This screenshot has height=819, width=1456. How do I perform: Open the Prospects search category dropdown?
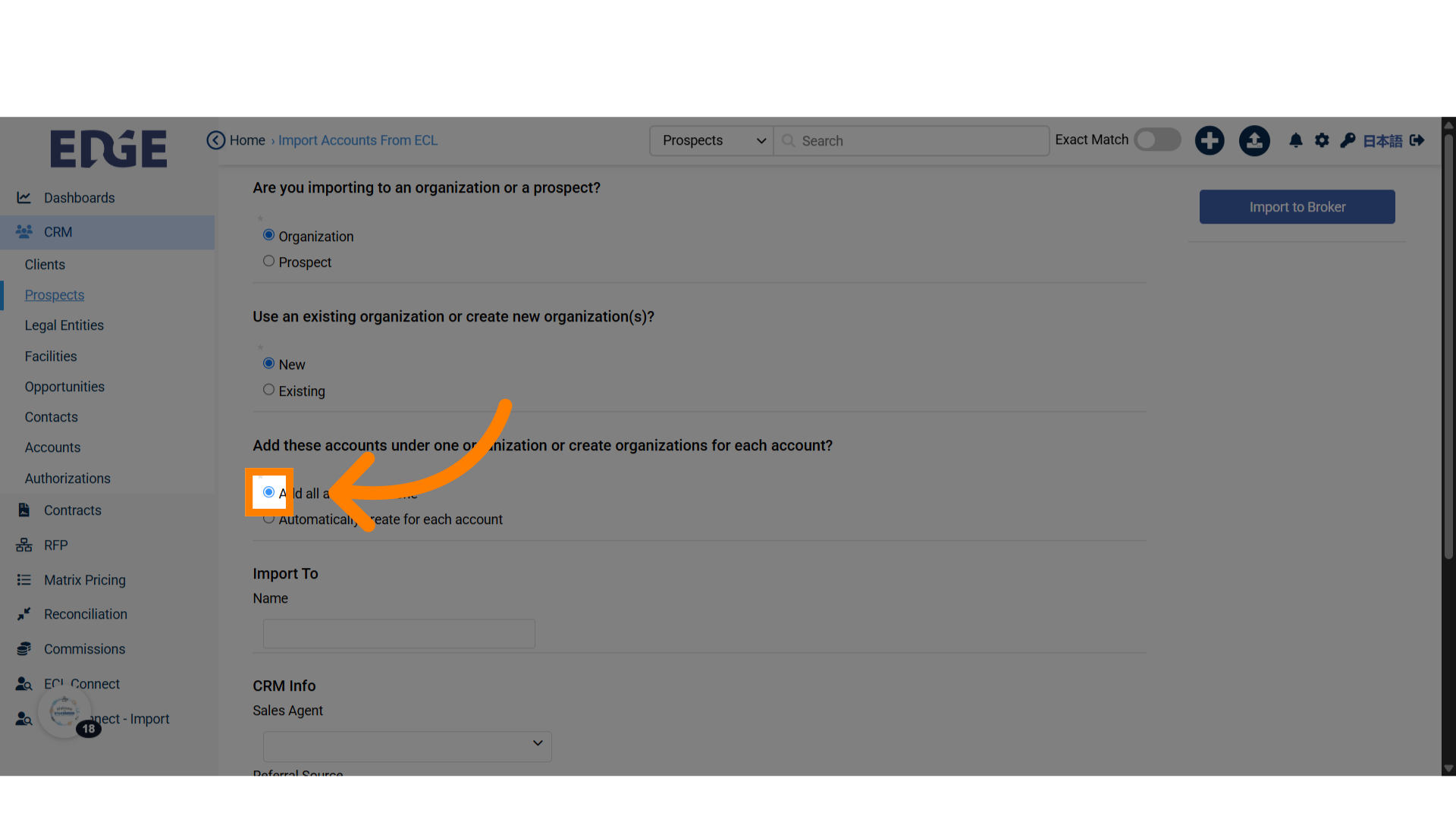click(x=711, y=141)
